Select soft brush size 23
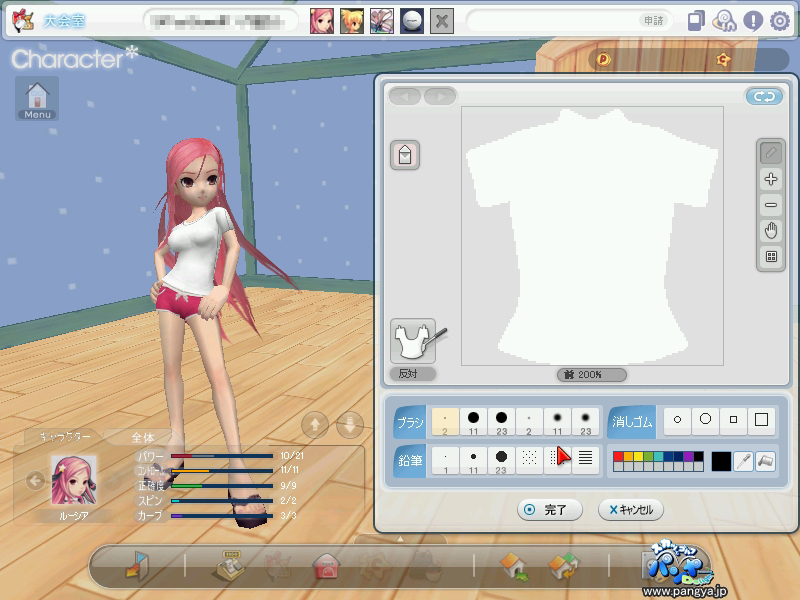The width and height of the screenshot is (800, 600). [x=585, y=421]
